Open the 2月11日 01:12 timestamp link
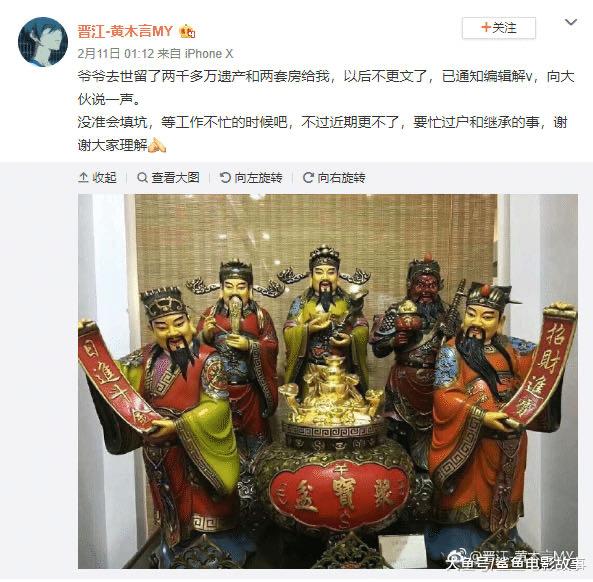593x582 pixels. 115,54
